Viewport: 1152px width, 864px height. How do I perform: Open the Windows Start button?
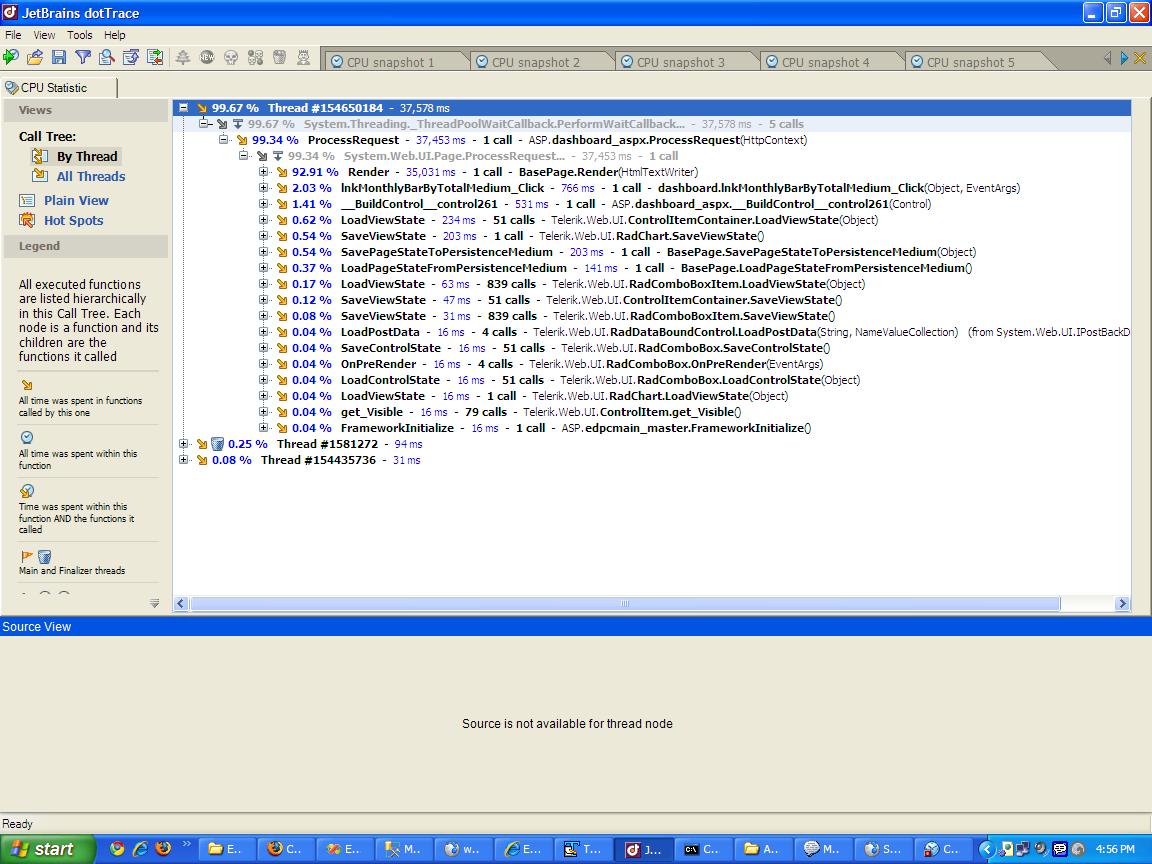(x=47, y=849)
